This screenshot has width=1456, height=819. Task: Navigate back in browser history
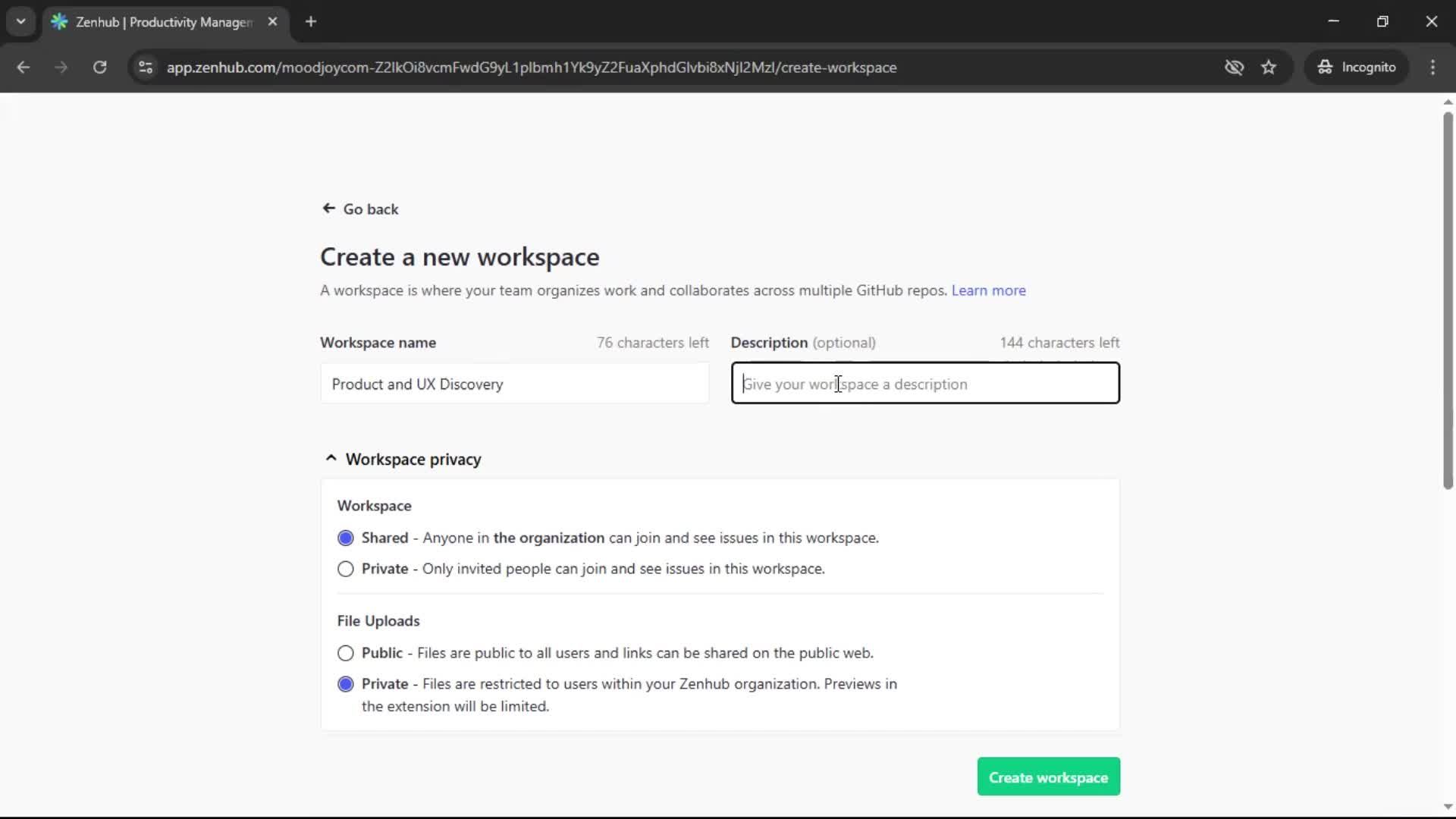(x=24, y=67)
